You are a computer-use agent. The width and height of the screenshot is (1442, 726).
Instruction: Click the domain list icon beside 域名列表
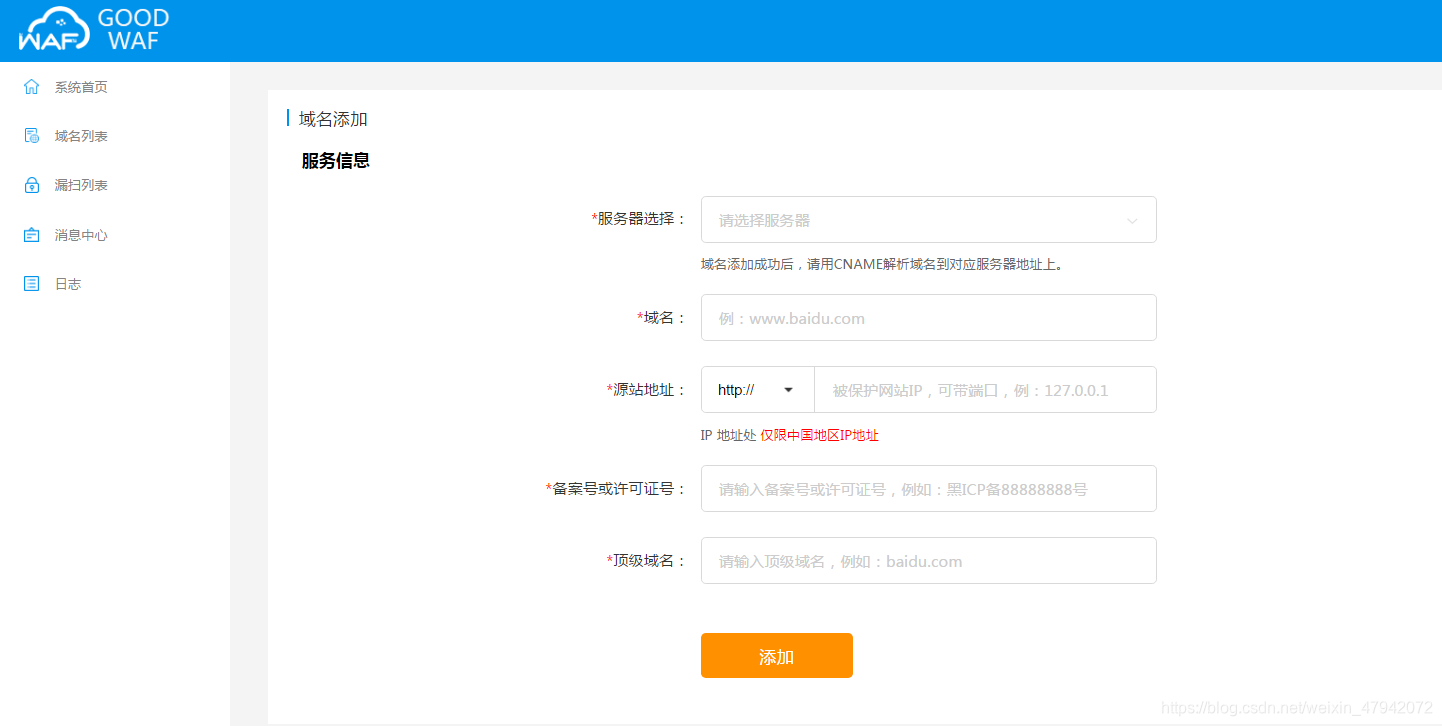[x=32, y=136]
